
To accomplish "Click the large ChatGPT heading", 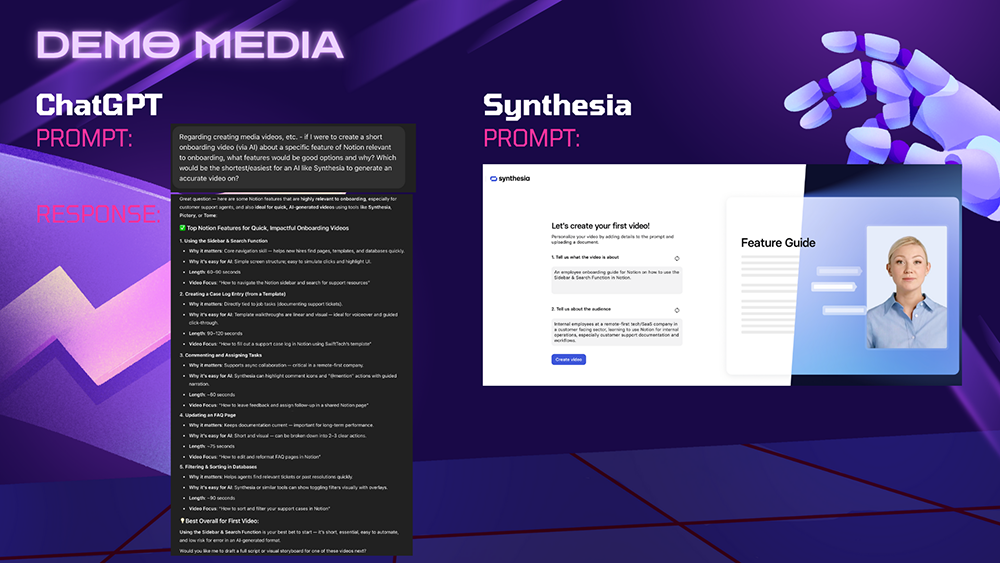I will (99, 105).
